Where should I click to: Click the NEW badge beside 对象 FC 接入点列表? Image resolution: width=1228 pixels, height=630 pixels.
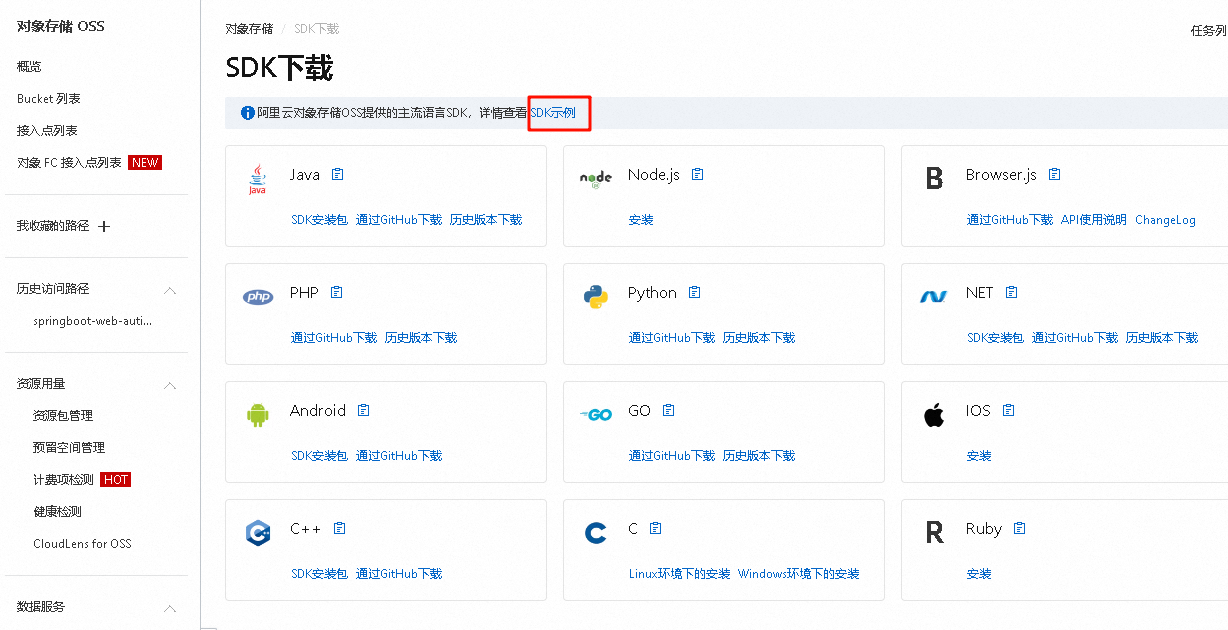pos(145,162)
